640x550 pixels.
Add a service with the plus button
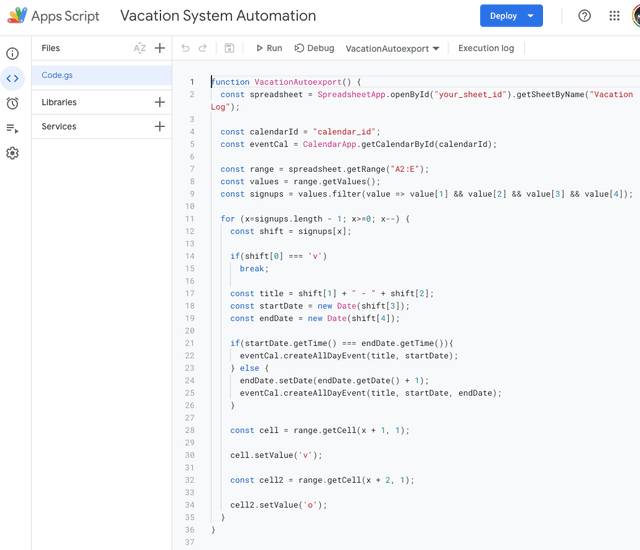[160, 127]
